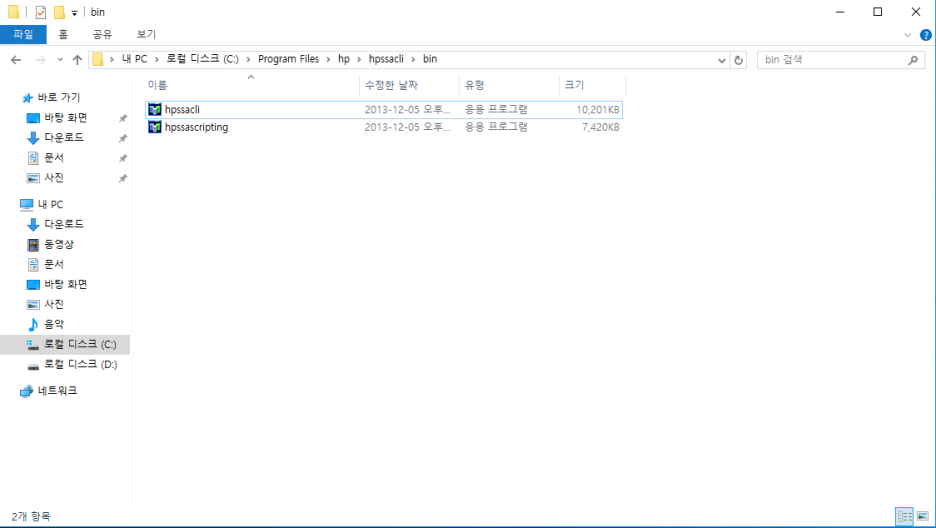Viewport: 936px width, 528px height.
Task: Sort files by 유형 column
Action: (x=509, y=85)
